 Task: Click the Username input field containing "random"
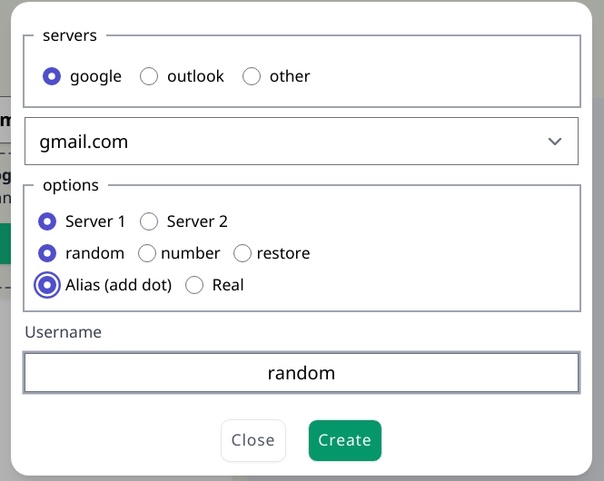coord(301,373)
